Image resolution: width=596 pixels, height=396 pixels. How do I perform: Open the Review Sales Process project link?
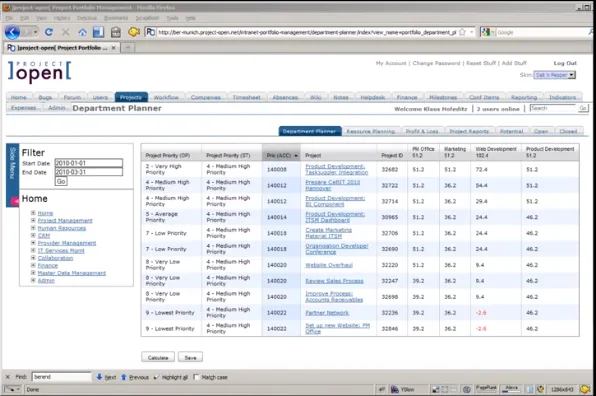[x=334, y=281]
